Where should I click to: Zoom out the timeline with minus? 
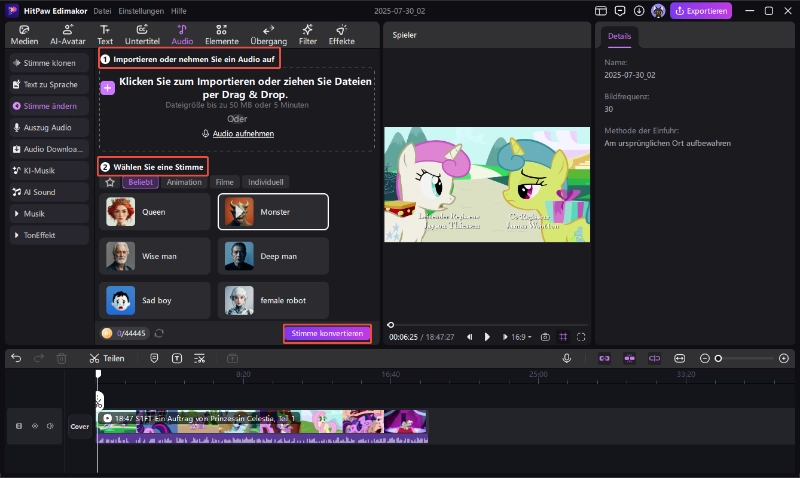tap(705, 358)
